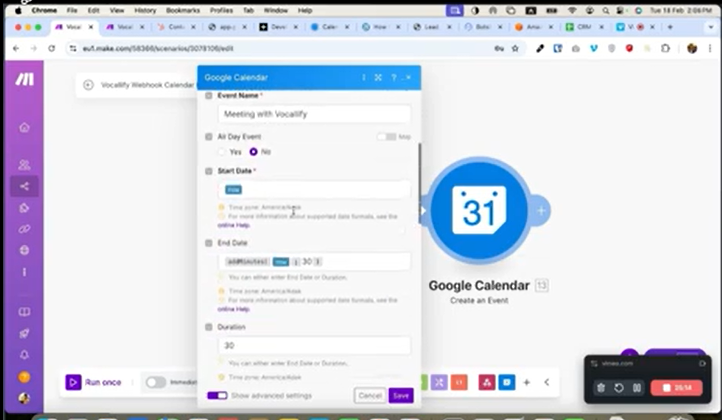Open the History menu in menu bar
The width and height of the screenshot is (722, 420).
coord(145,10)
